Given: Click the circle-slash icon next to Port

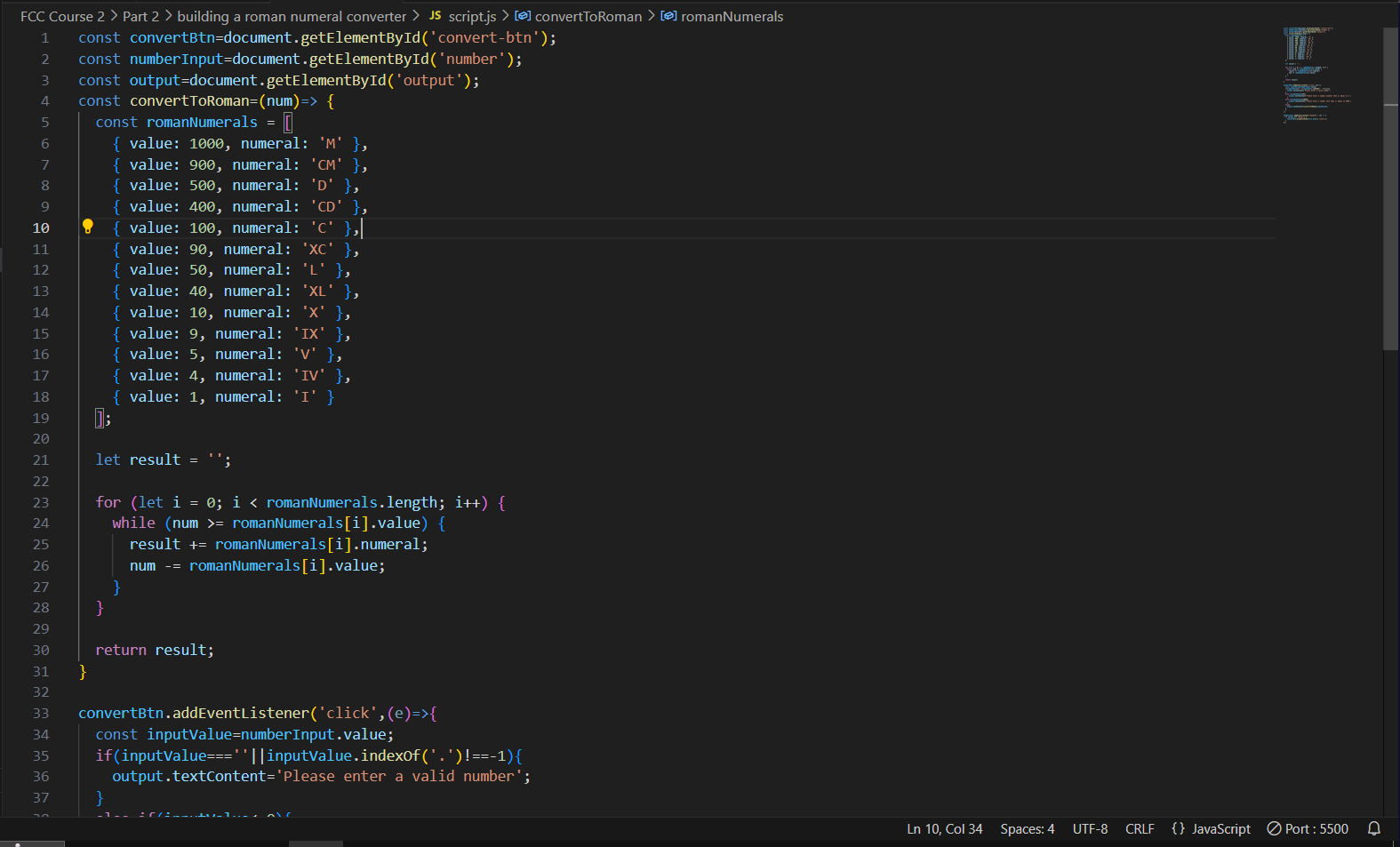Looking at the screenshot, I should (1274, 828).
